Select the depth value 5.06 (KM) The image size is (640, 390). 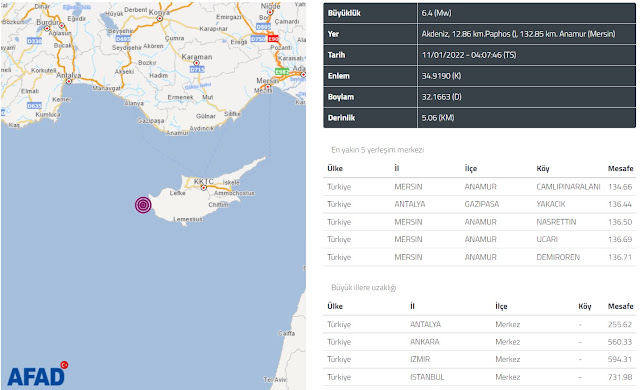point(438,118)
